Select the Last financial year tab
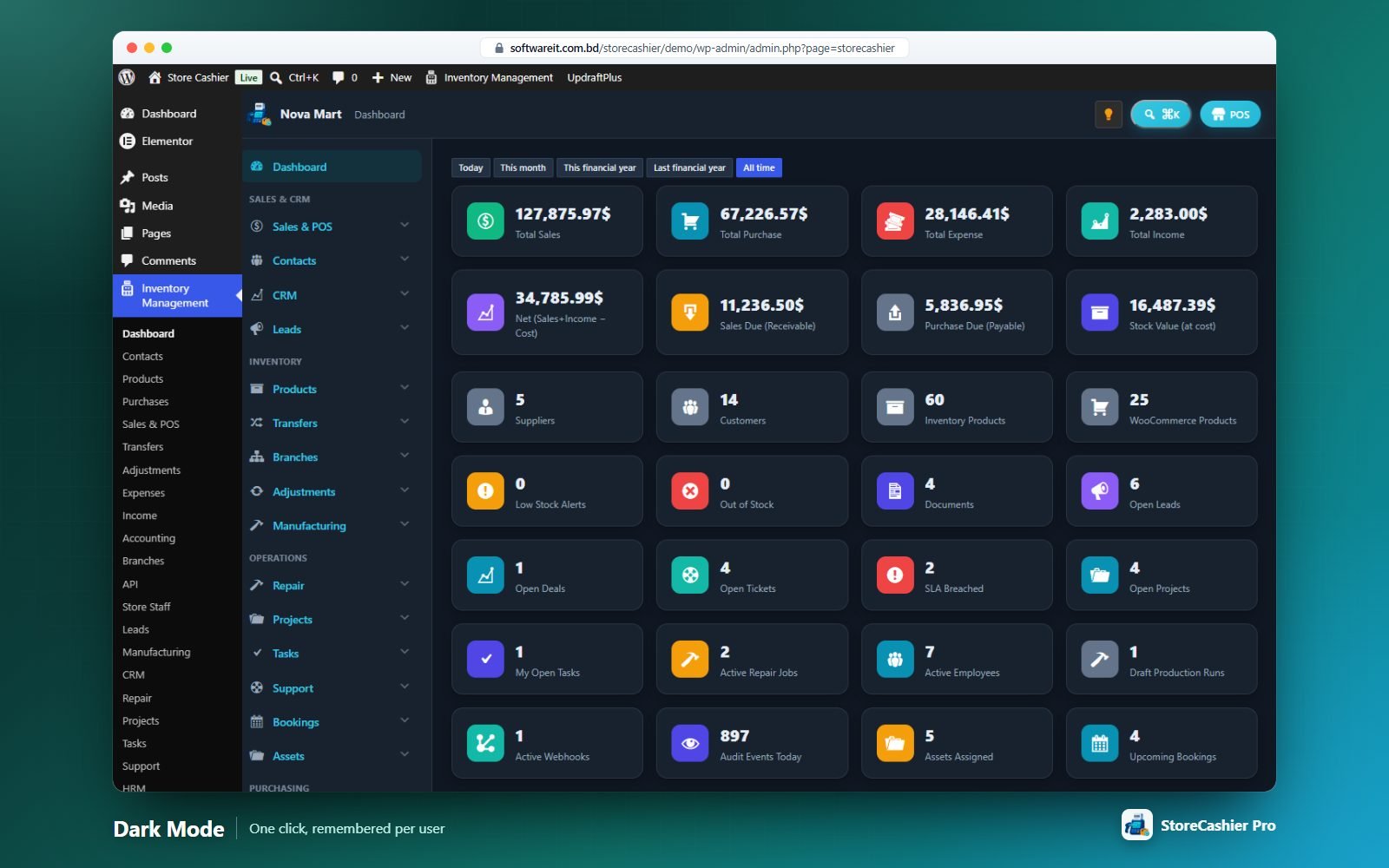The image size is (1389, 868). [689, 168]
